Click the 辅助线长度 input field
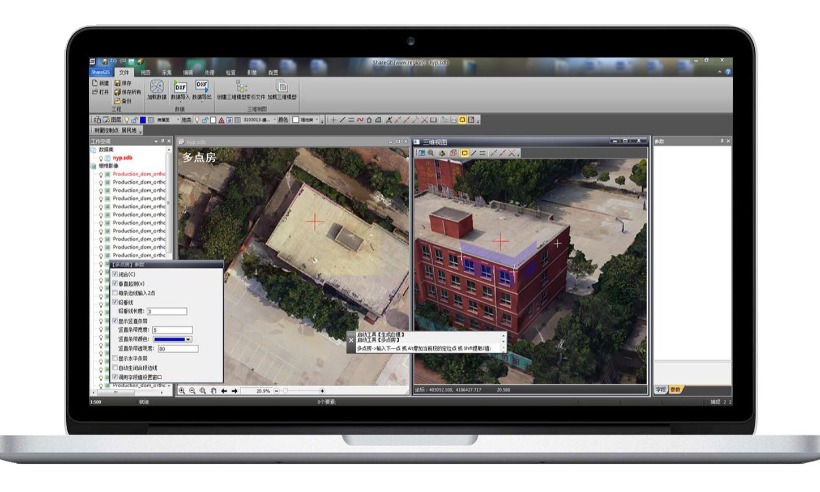Screen dimensions: 820x492 coord(167,311)
